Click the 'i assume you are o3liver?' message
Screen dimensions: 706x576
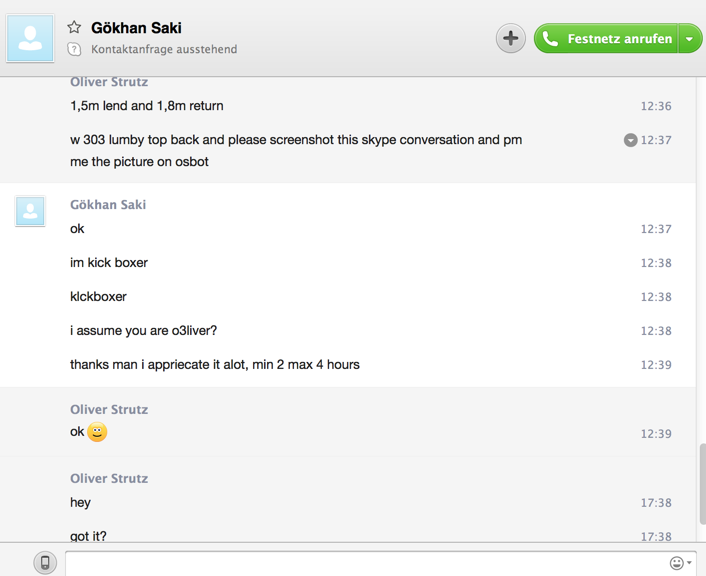143,331
